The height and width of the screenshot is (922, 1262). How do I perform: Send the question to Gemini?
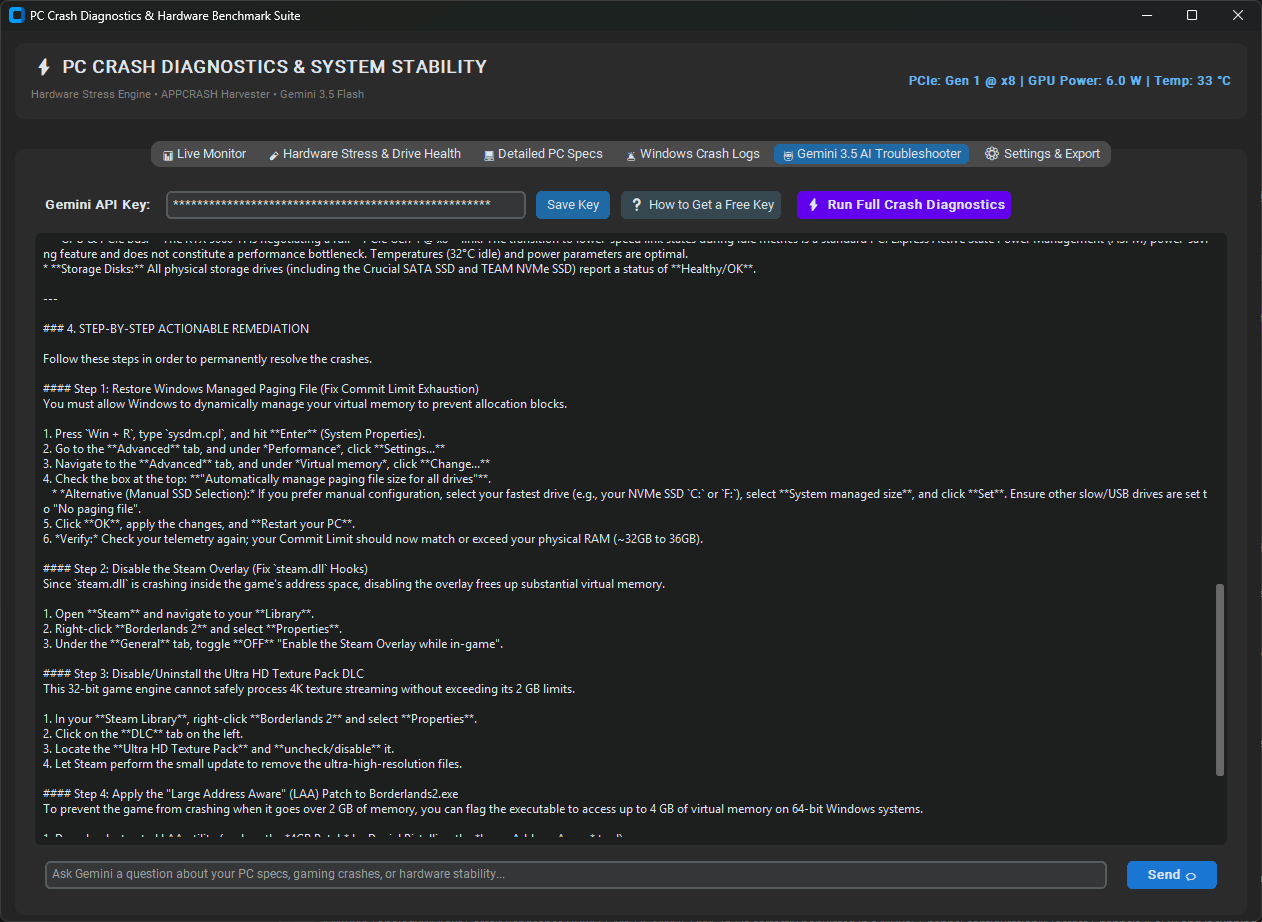1171,875
